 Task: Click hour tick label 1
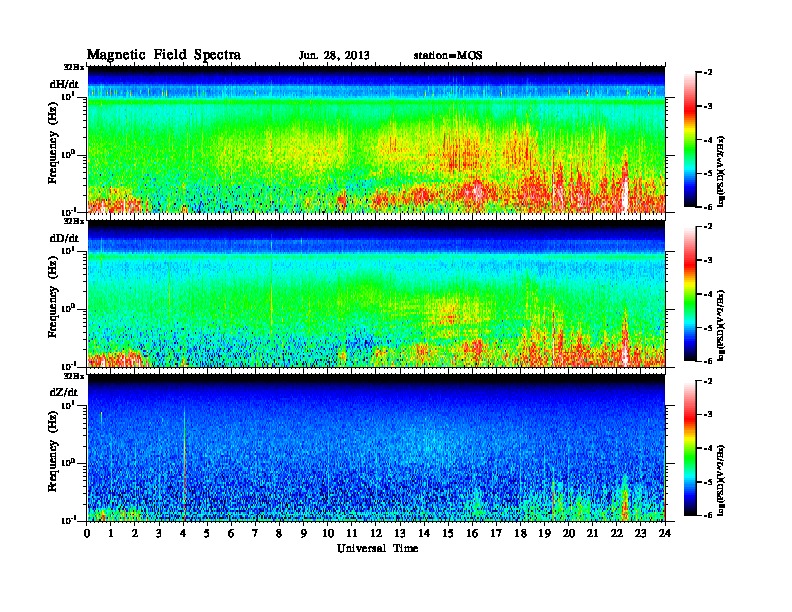click(111, 534)
